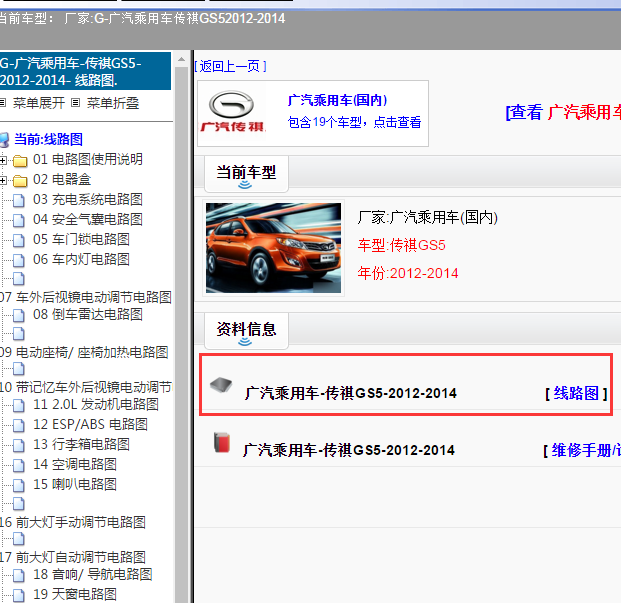Image resolution: width=621 pixels, height=603 pixels.
Task: Click red book icon beside 维修手册 entry
Action: click(x=222, y=442)
